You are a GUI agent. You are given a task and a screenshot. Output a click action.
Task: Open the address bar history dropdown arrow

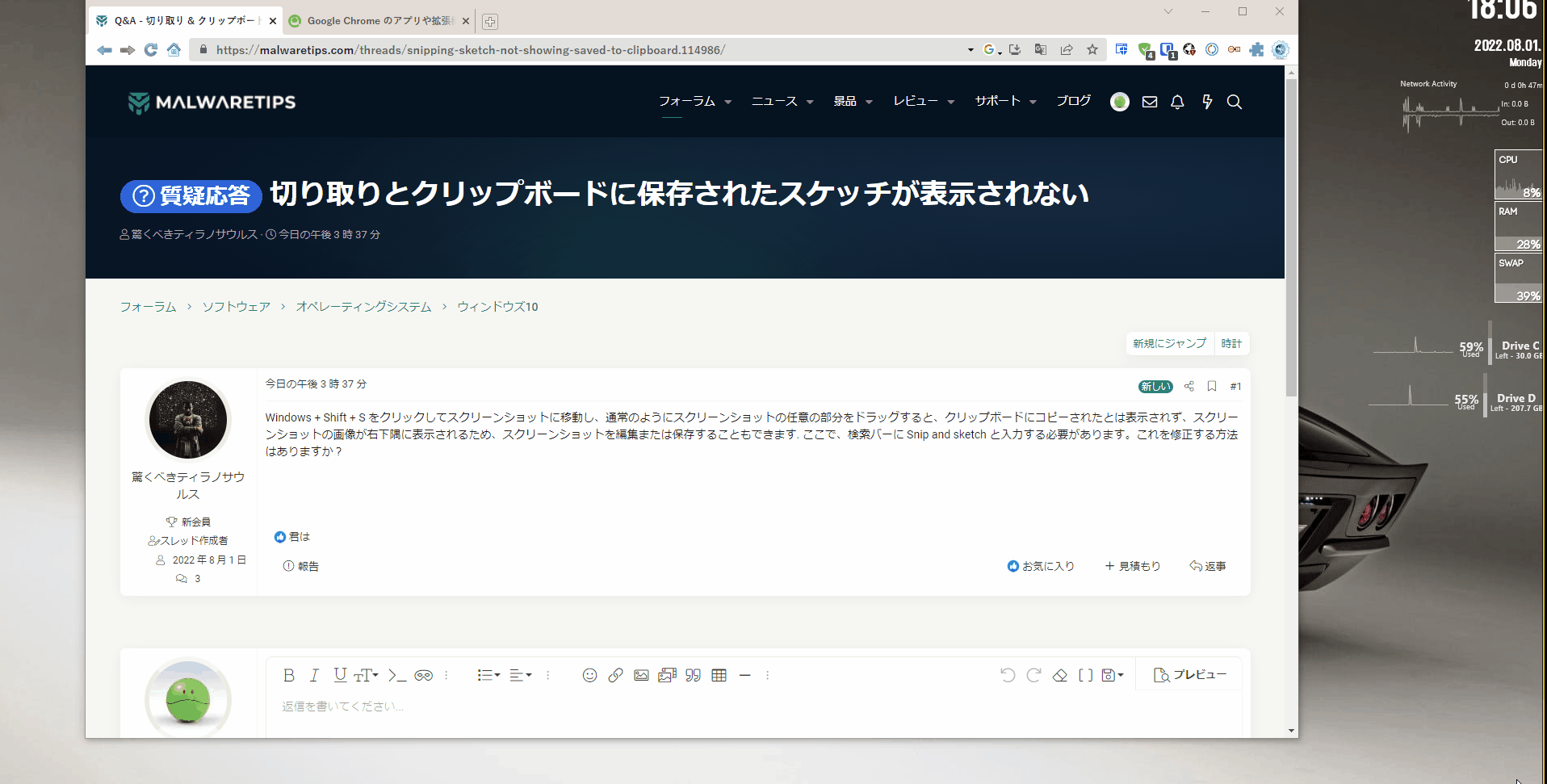point(971,50)
